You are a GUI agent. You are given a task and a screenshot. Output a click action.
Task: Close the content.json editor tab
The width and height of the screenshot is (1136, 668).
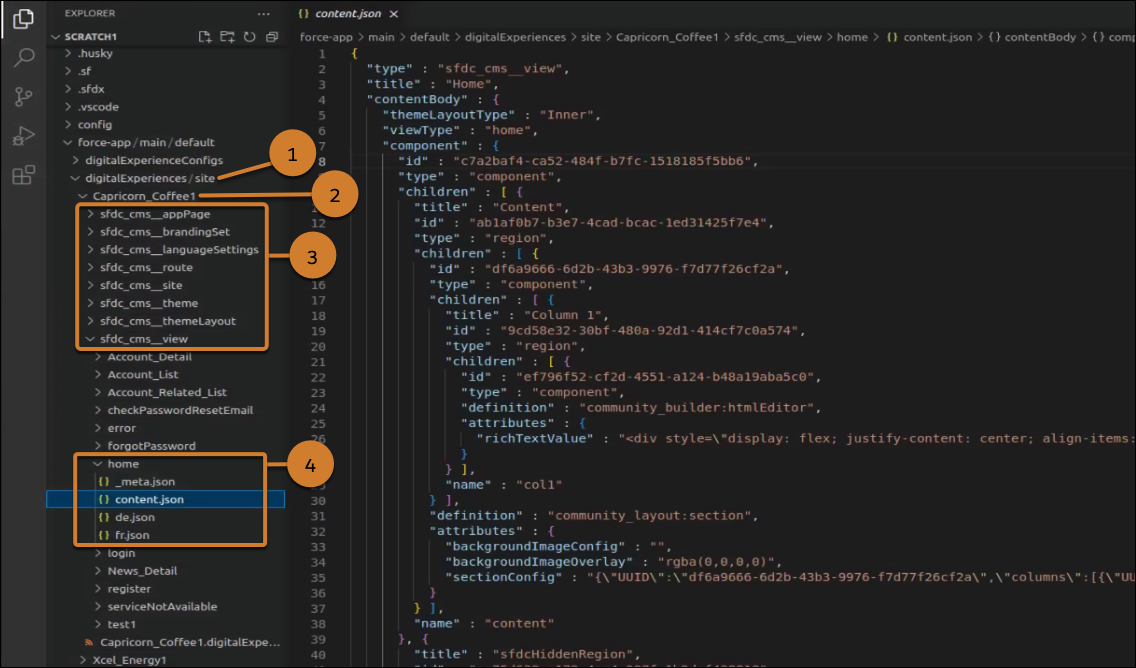393,14
